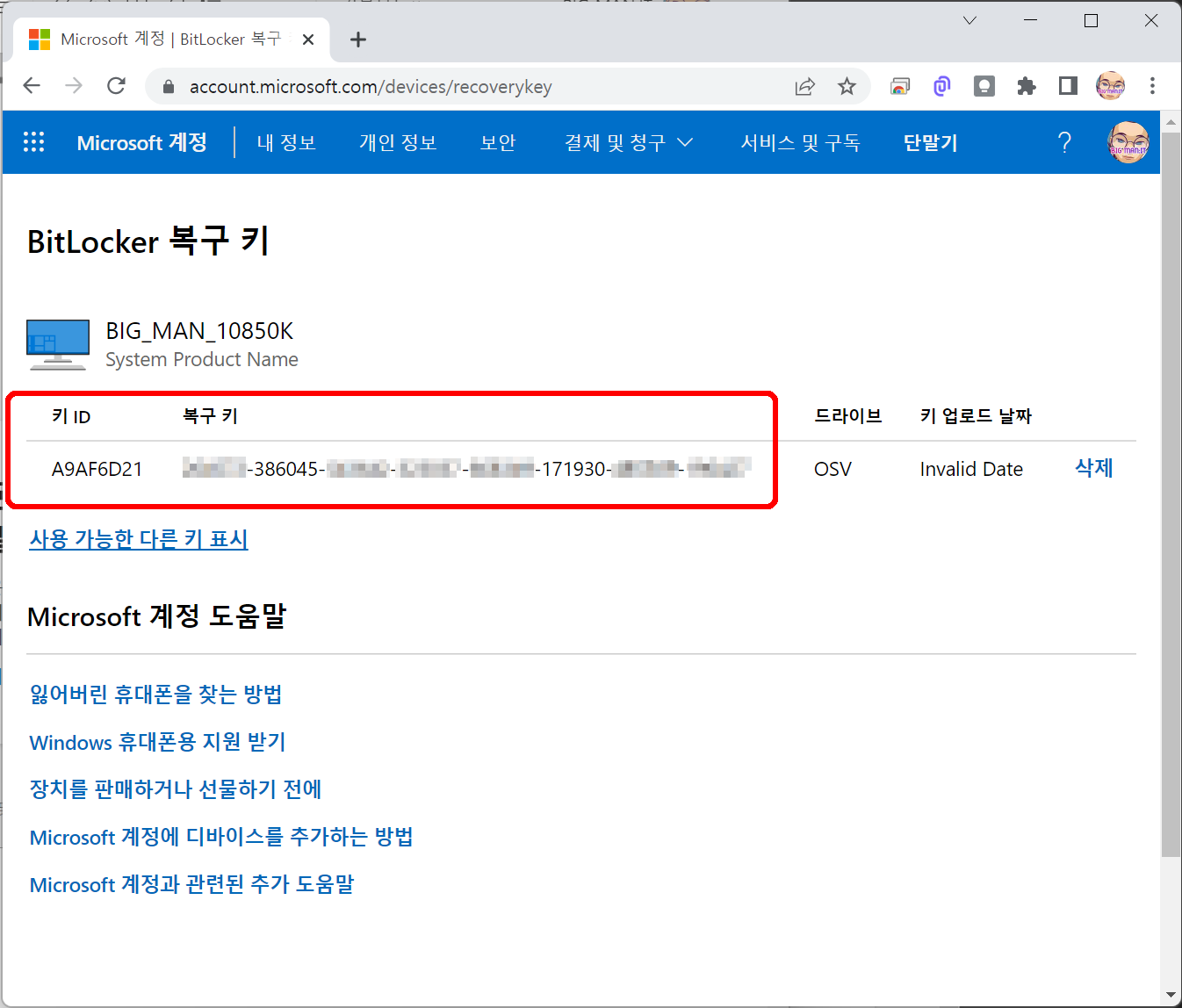Click the 키 업로드 날짜 column header
The width and height of the screenshot is (1182, 1008).
point(976,415)
